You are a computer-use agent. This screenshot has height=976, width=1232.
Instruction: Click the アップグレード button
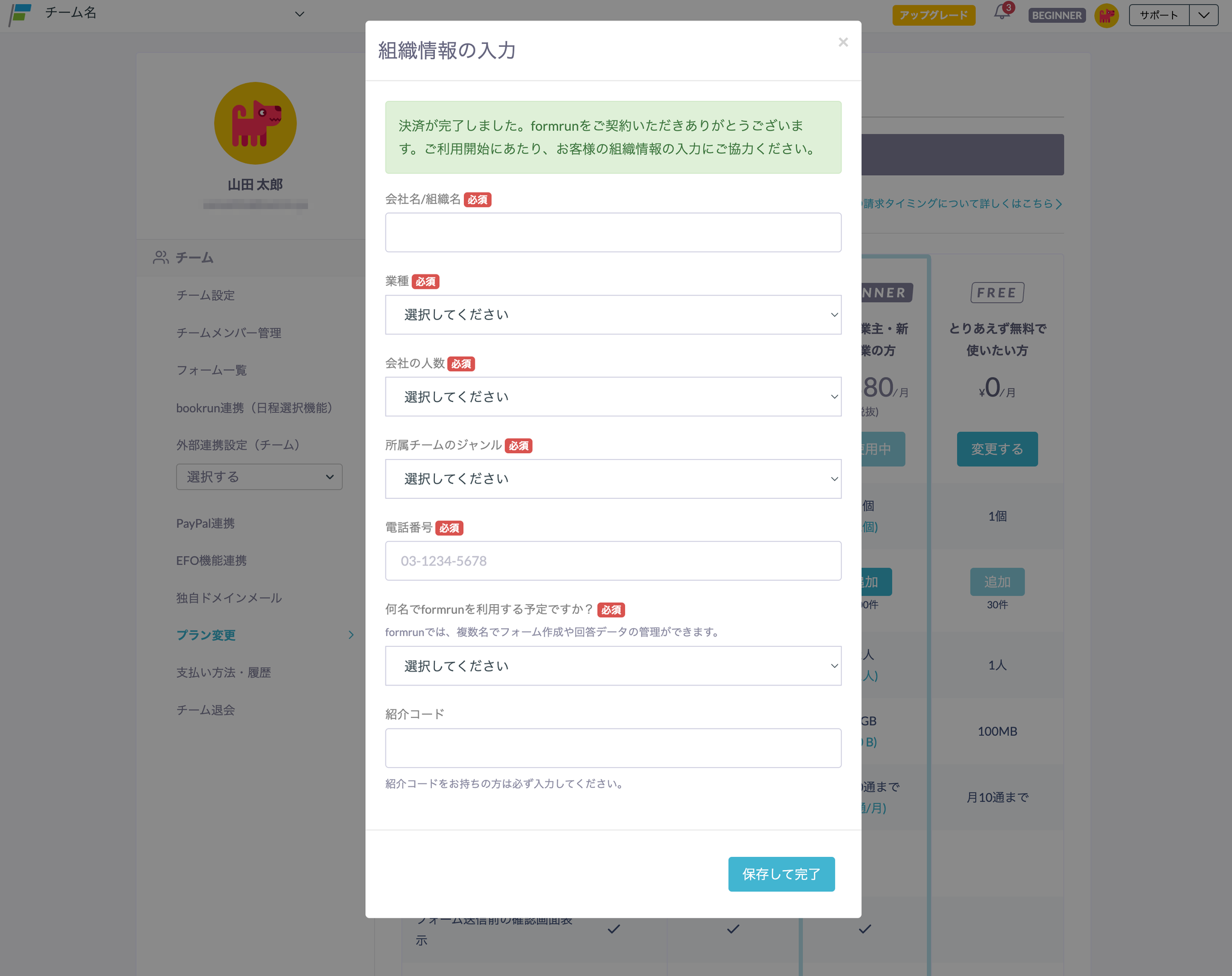coord(933,15)
